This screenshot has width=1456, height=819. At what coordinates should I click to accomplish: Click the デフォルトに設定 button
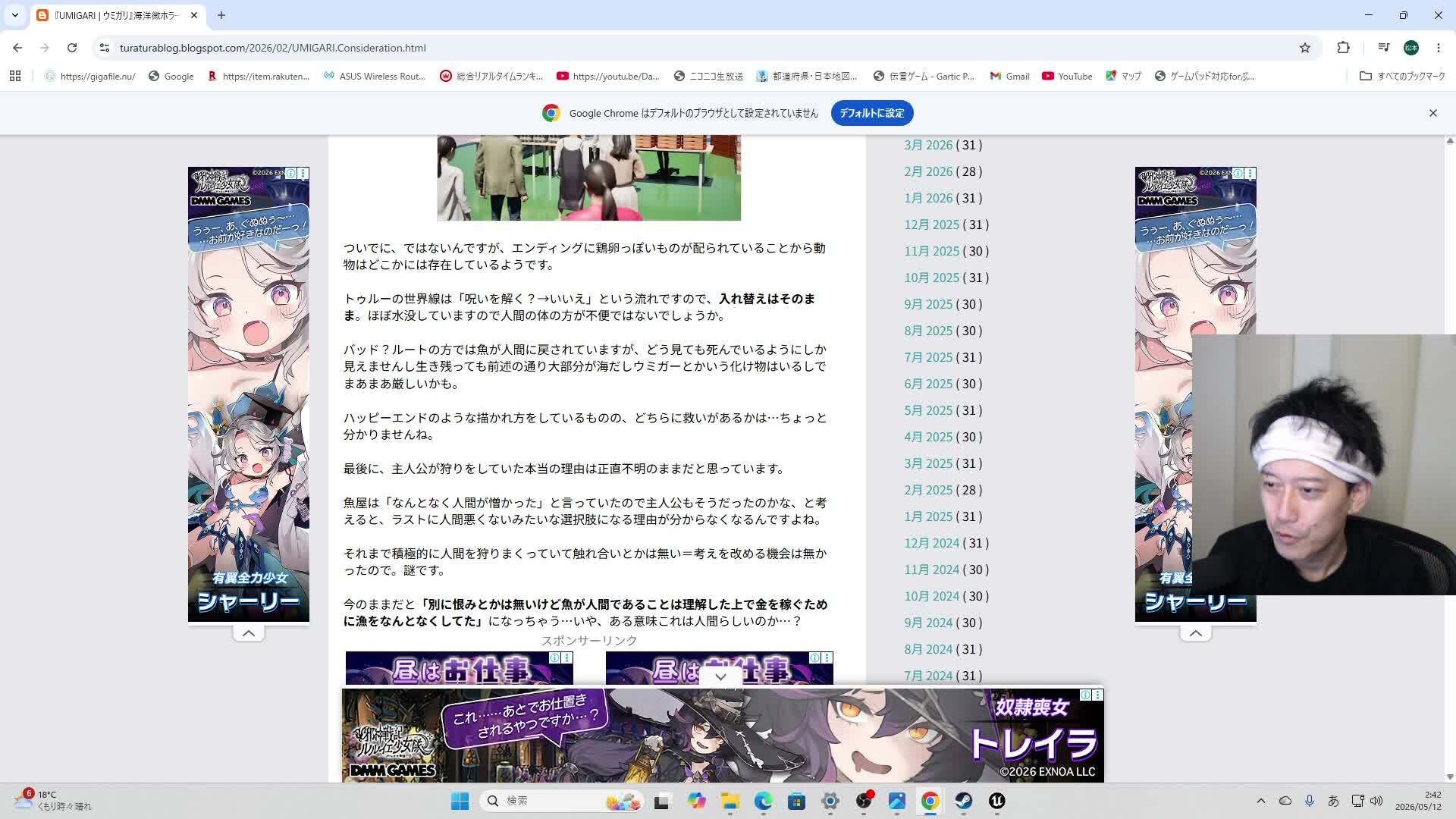tap(872, 113)
